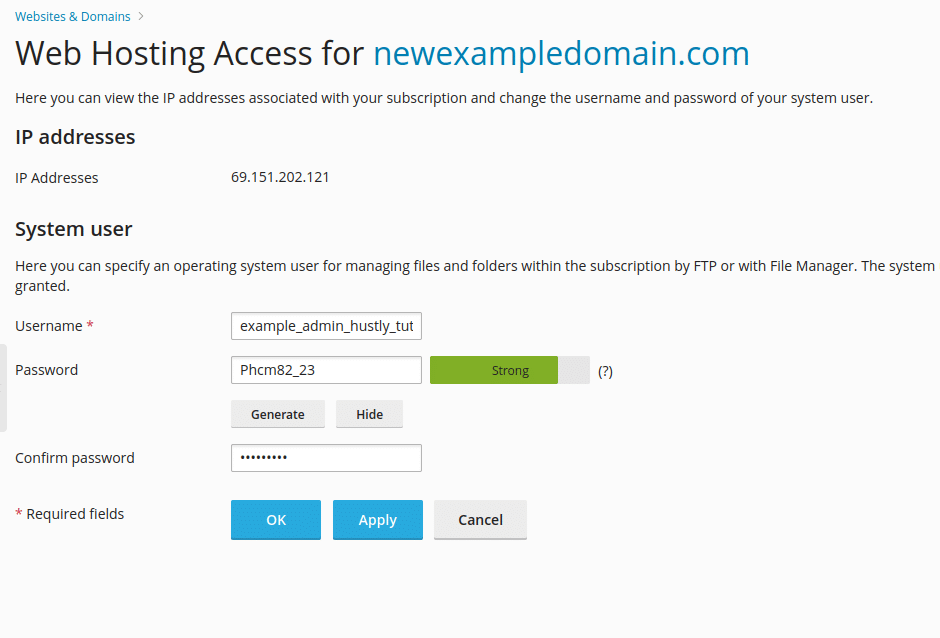Screen dimensions: 940x638
Task: Confirm the changes with OK
Action: click(275, 519)
